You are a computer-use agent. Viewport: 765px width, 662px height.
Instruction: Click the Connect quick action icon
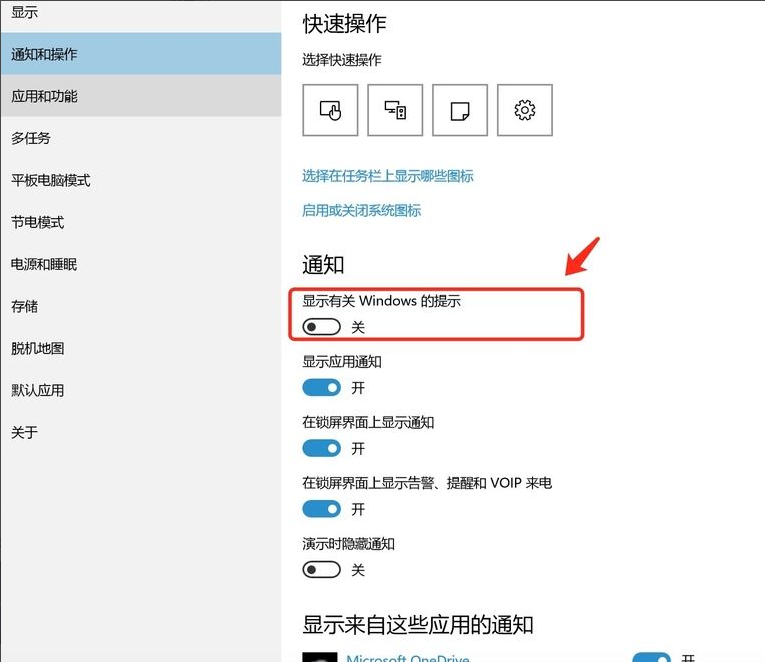point(395,110)
